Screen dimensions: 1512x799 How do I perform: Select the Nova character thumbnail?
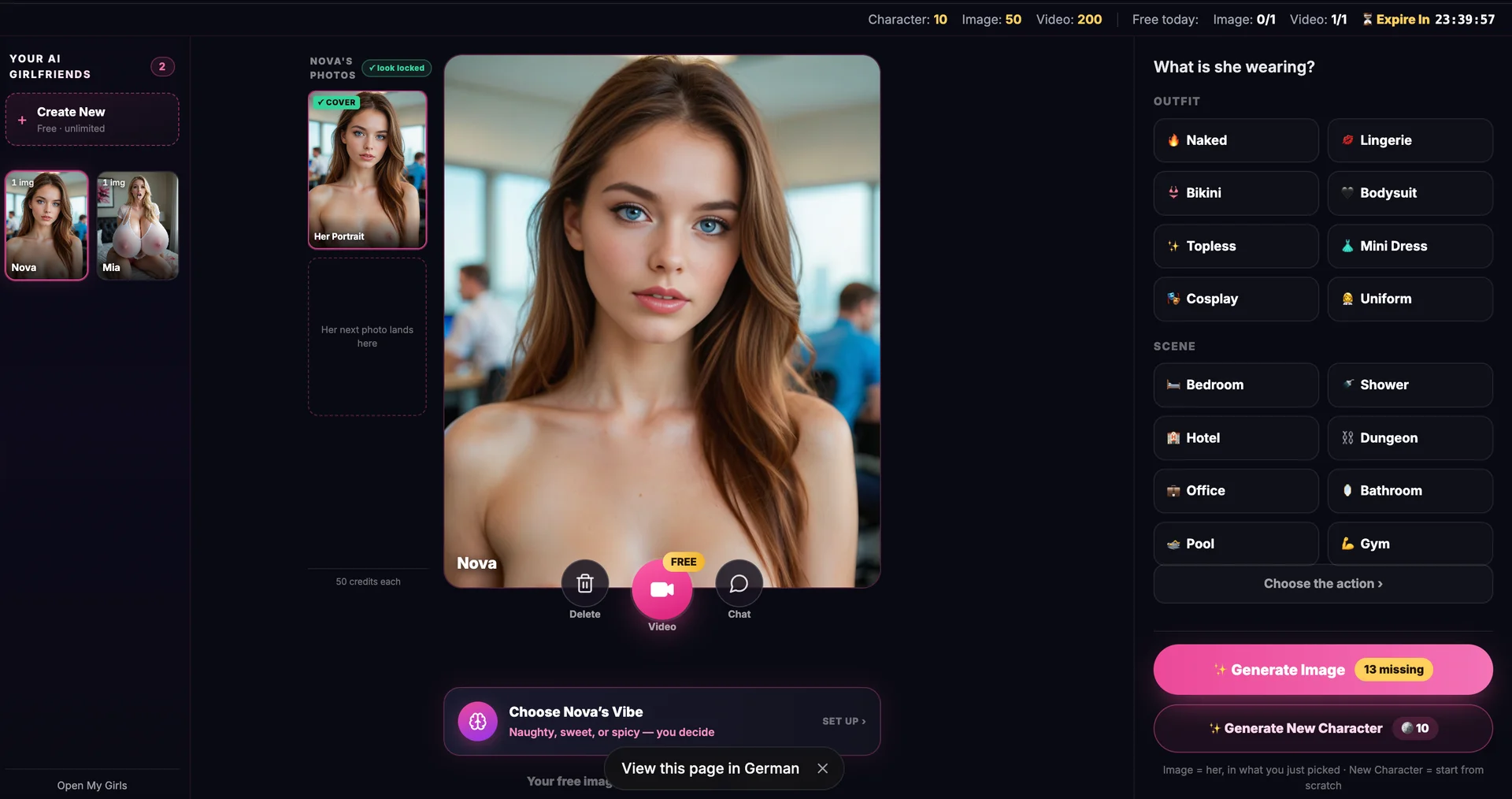(x=46, y=225)
